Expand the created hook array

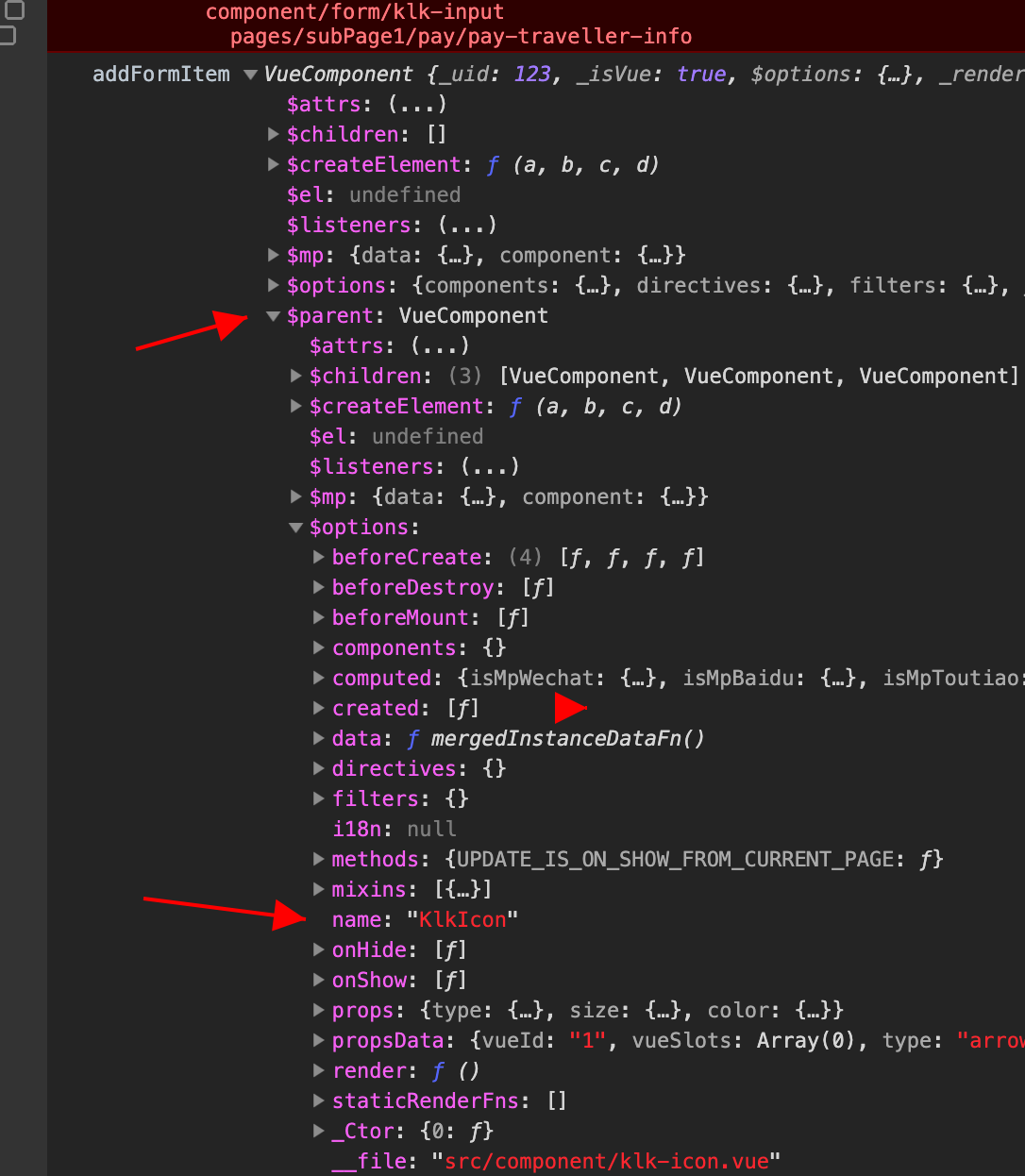pos(319,709)
